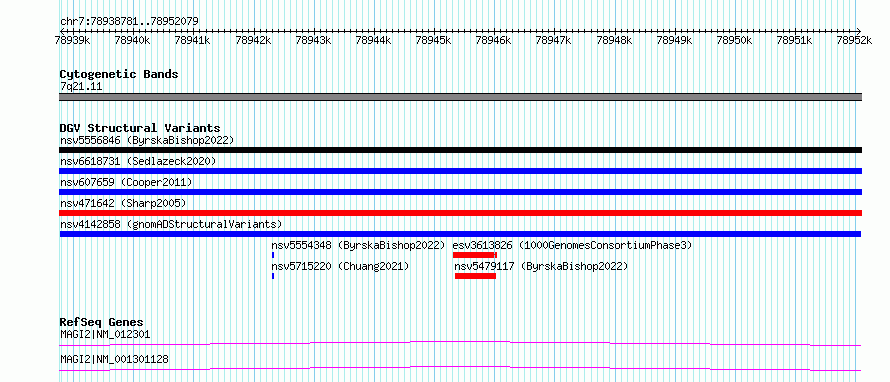
Task: Select the blue nsv607659 variant bar
Action: pos(461,192)
